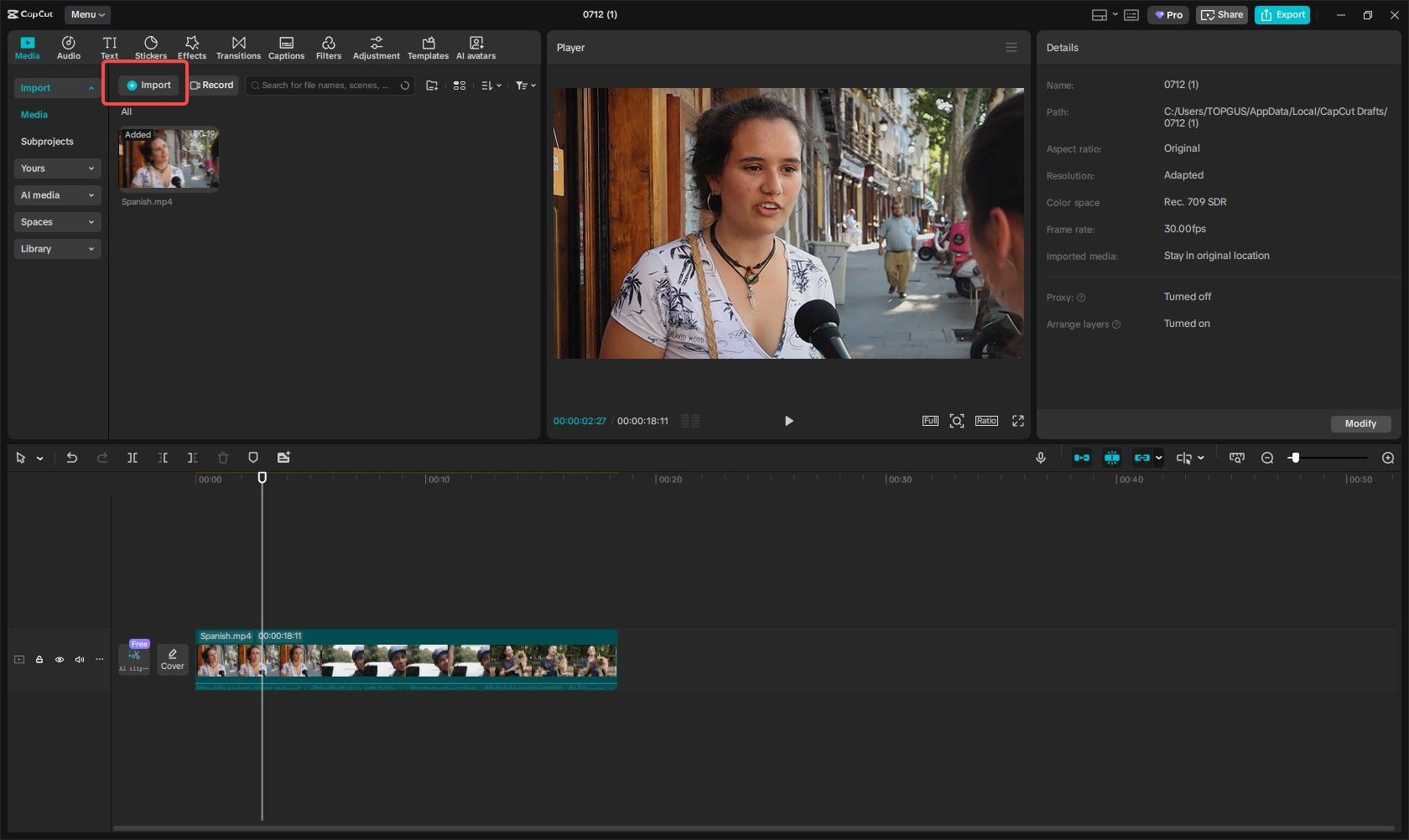Expand the Yours section in sidebar
The height and width of the screenshot is (840, 1409).
coord(57,168)
